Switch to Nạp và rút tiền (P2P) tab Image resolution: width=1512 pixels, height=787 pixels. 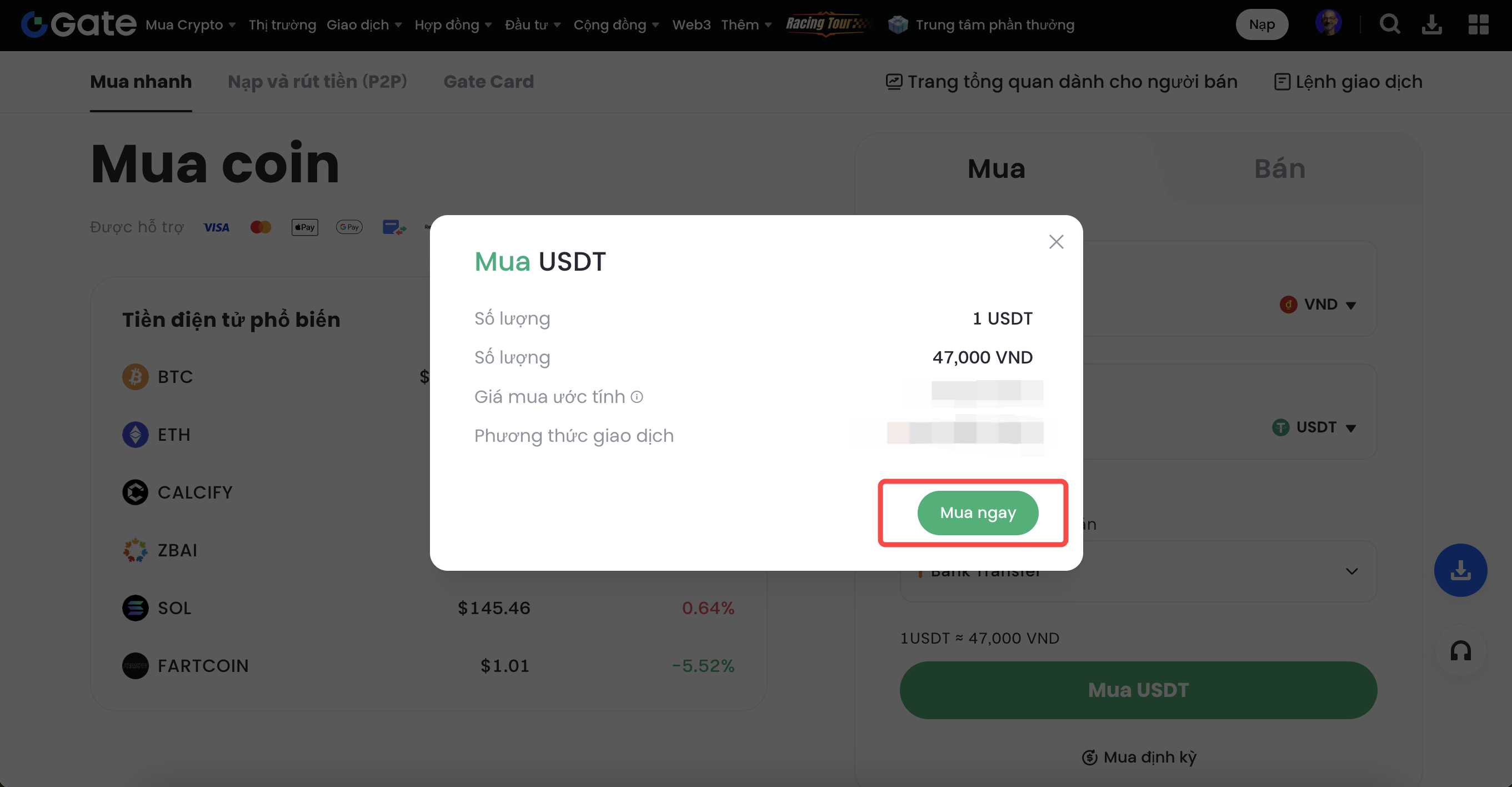317,82
